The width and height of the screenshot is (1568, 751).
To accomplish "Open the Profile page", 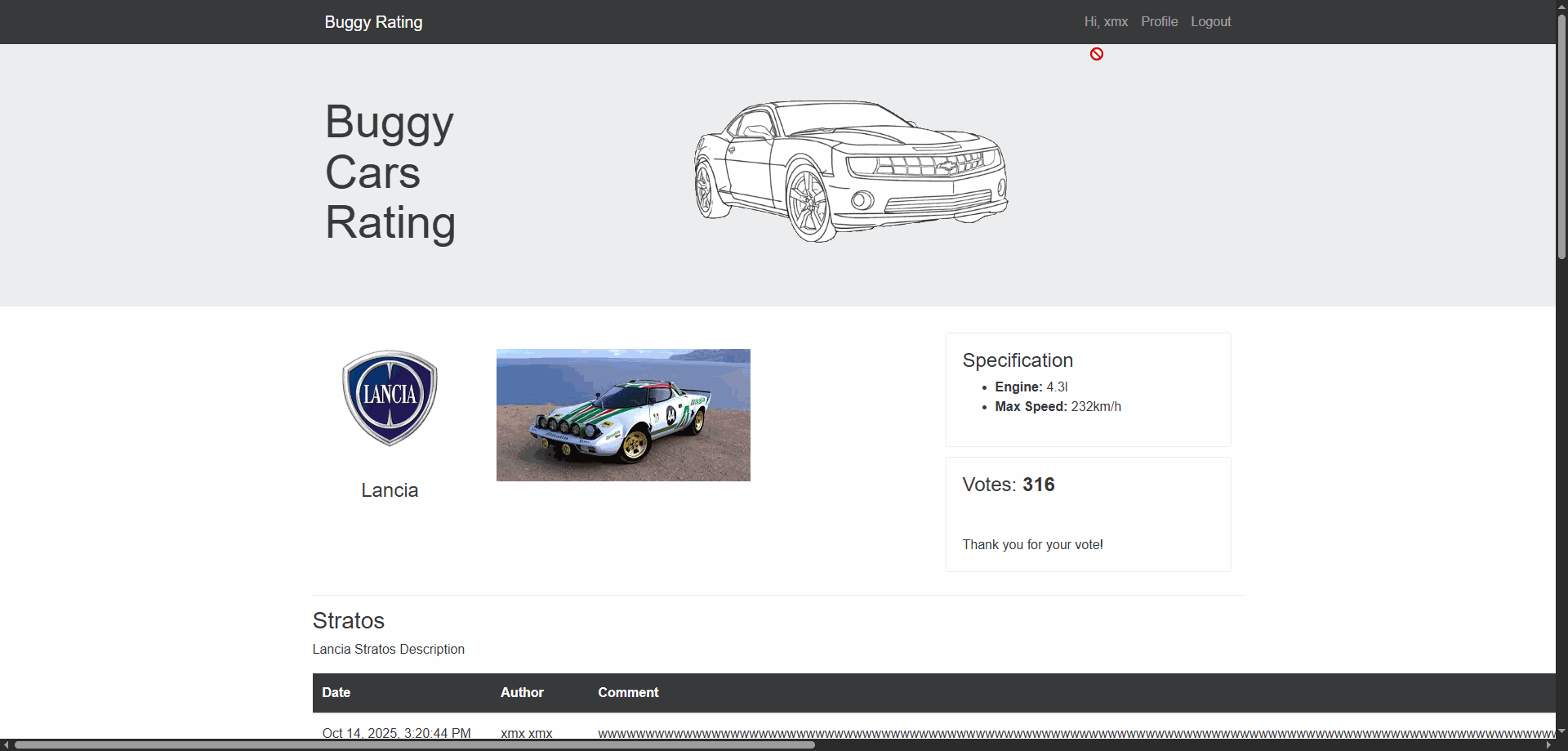I will pyautogui.click(x=1159, y=22).
